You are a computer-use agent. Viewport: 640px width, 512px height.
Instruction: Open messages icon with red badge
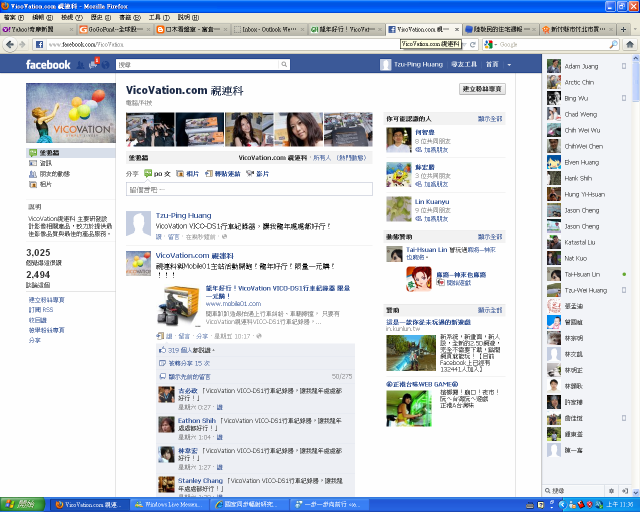pos(93,64)
